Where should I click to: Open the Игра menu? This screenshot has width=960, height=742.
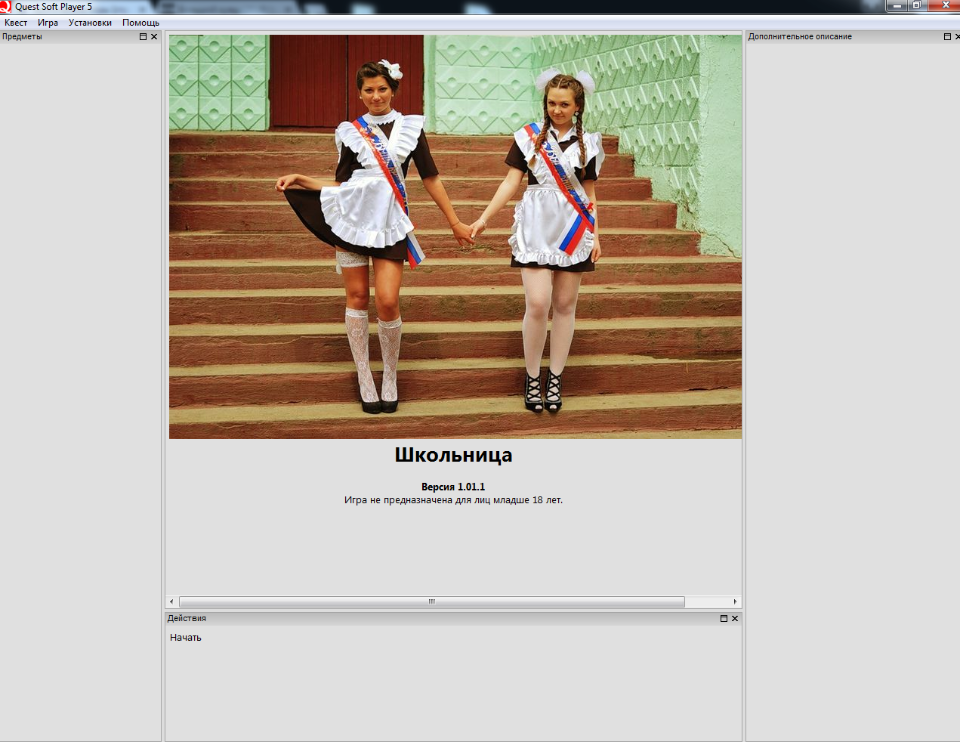(x=48, y=23)
